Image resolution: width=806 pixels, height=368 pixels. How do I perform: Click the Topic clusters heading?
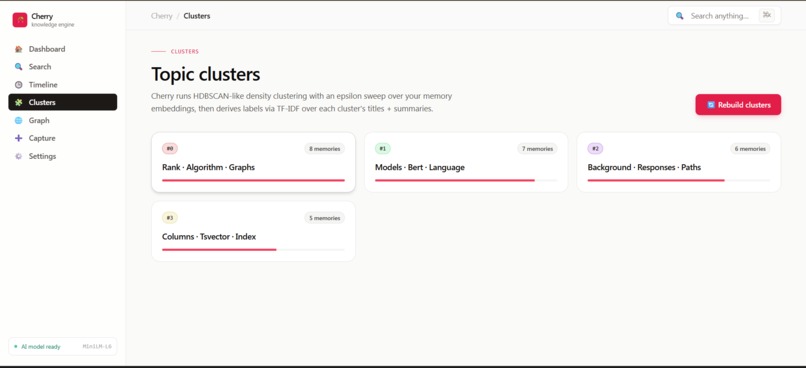[206, 75]
